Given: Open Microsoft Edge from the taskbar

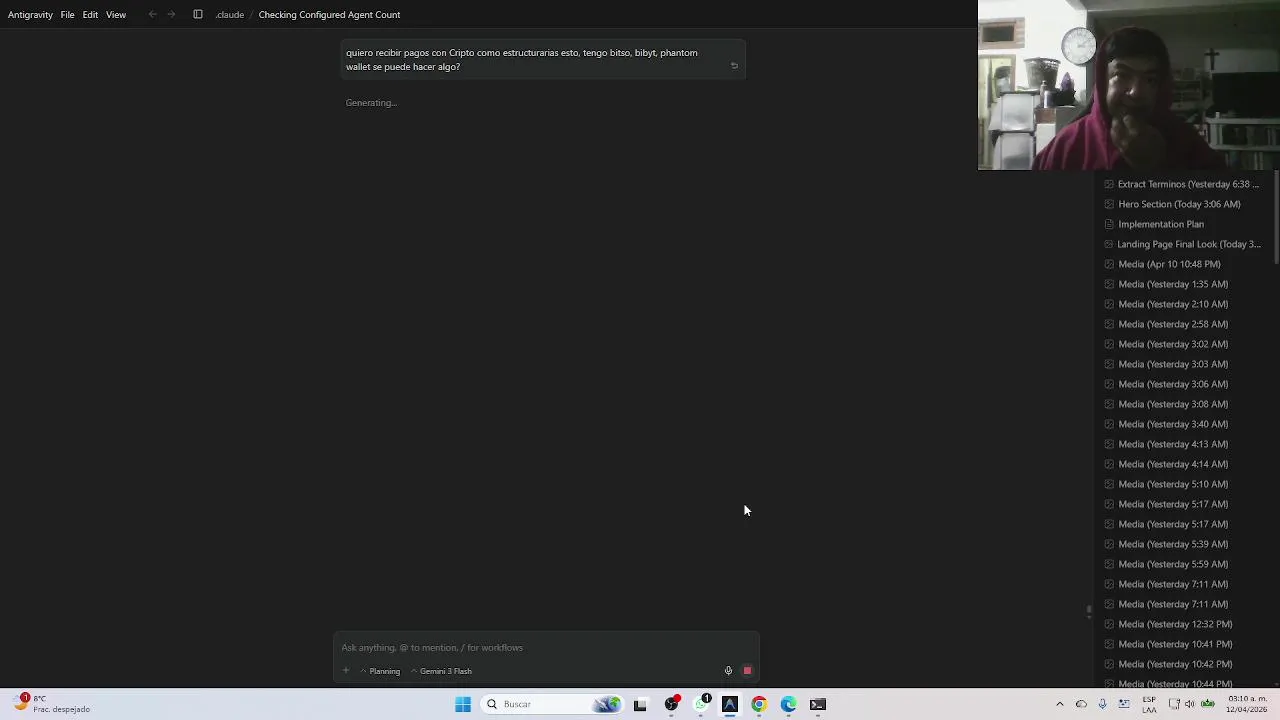Looking at the screenshot, I should coord(789,704).
